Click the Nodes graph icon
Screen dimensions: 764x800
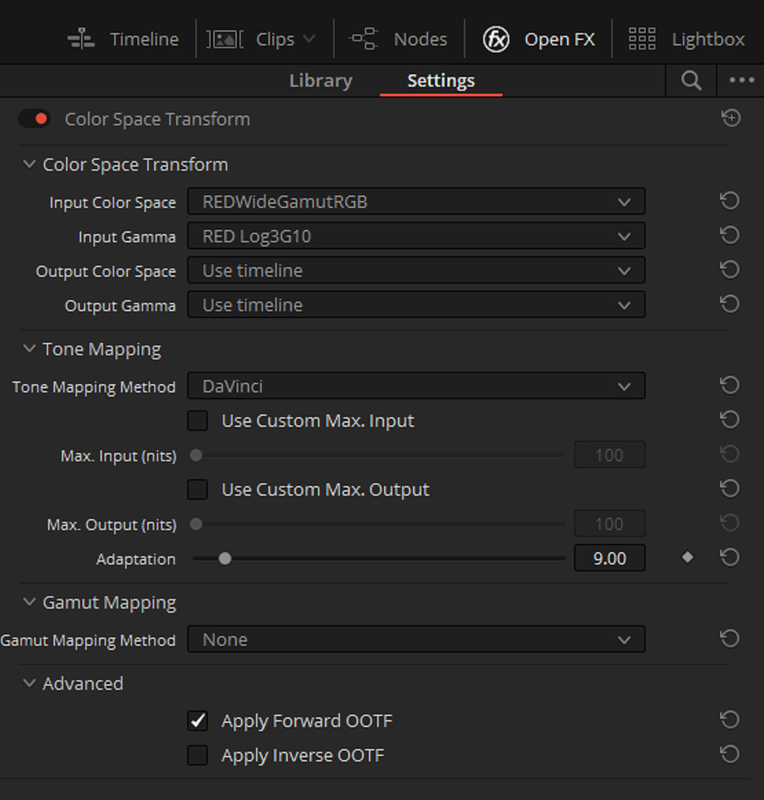[363, 39]
